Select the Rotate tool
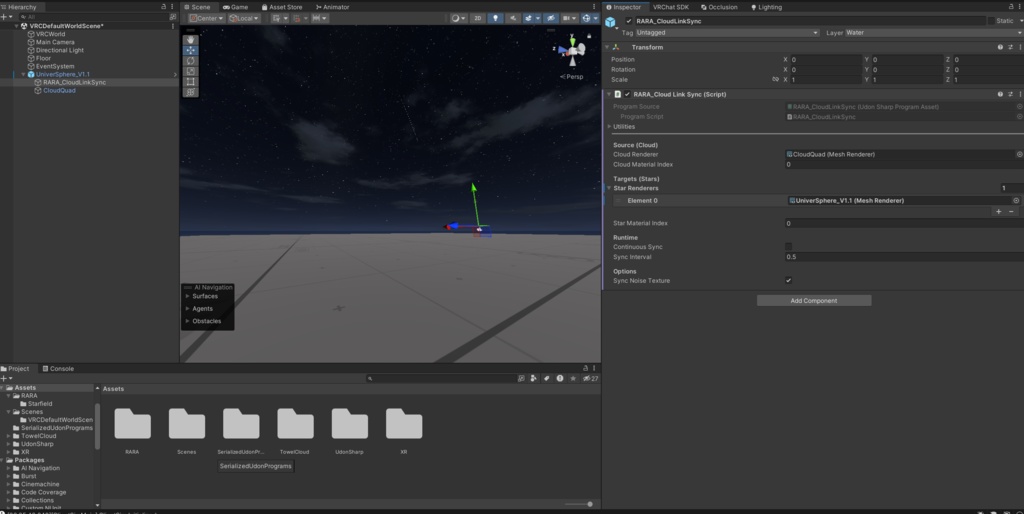 (x=191, y=61)
